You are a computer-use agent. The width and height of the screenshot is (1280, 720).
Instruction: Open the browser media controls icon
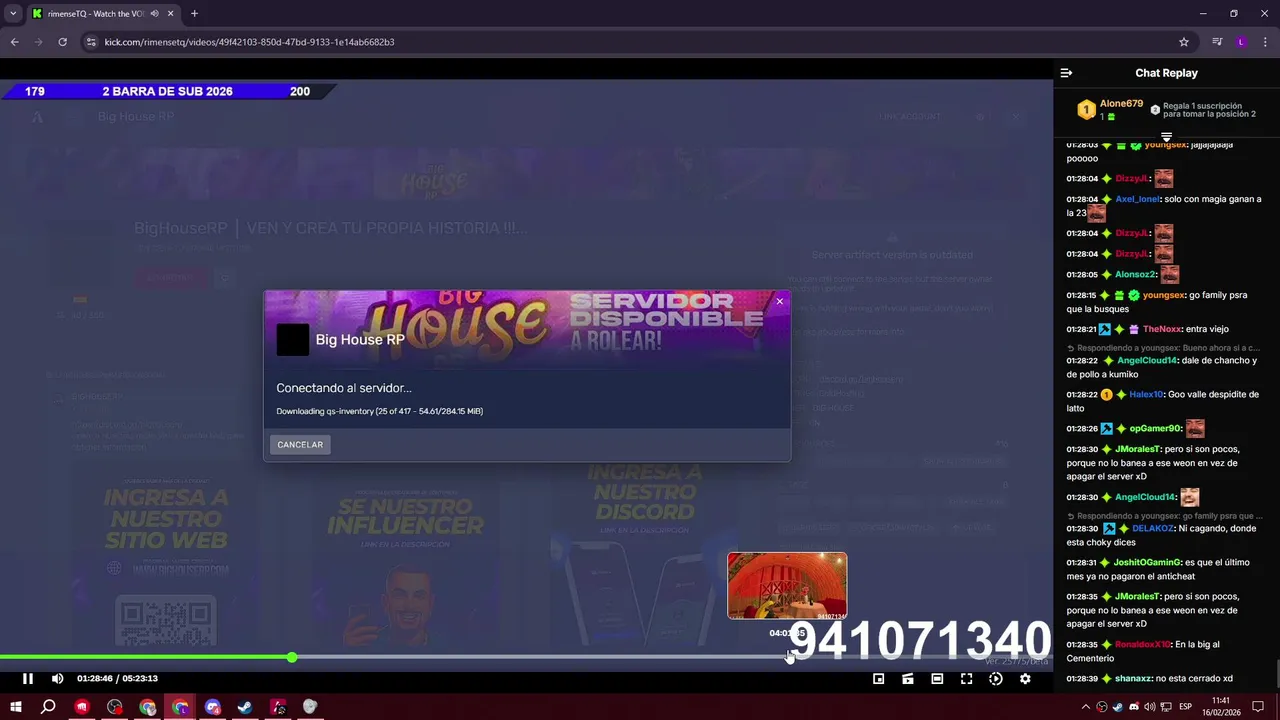(1217, 42)
